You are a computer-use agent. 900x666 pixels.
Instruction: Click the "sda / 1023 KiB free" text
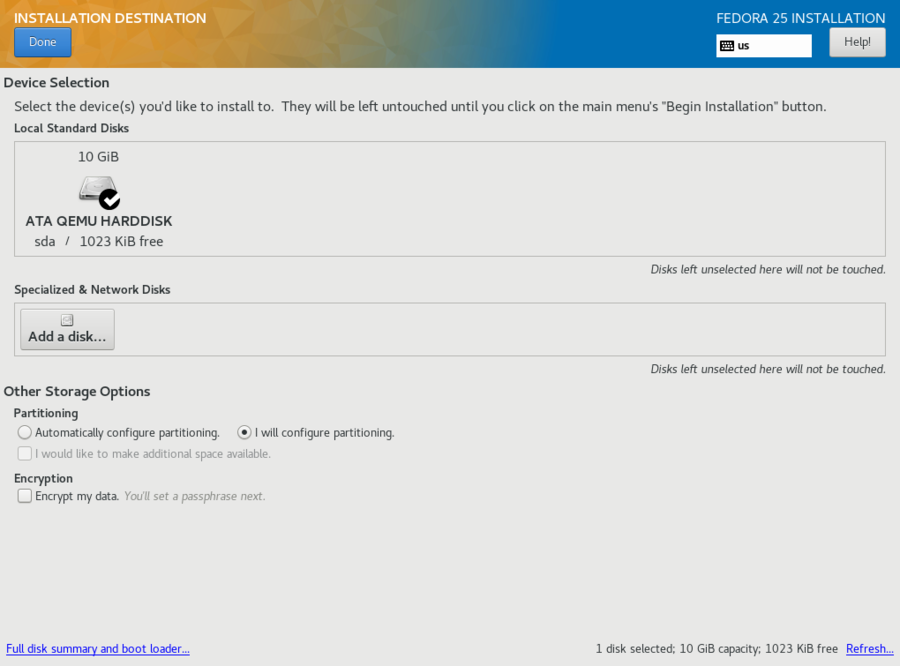[x=99, y=242]
